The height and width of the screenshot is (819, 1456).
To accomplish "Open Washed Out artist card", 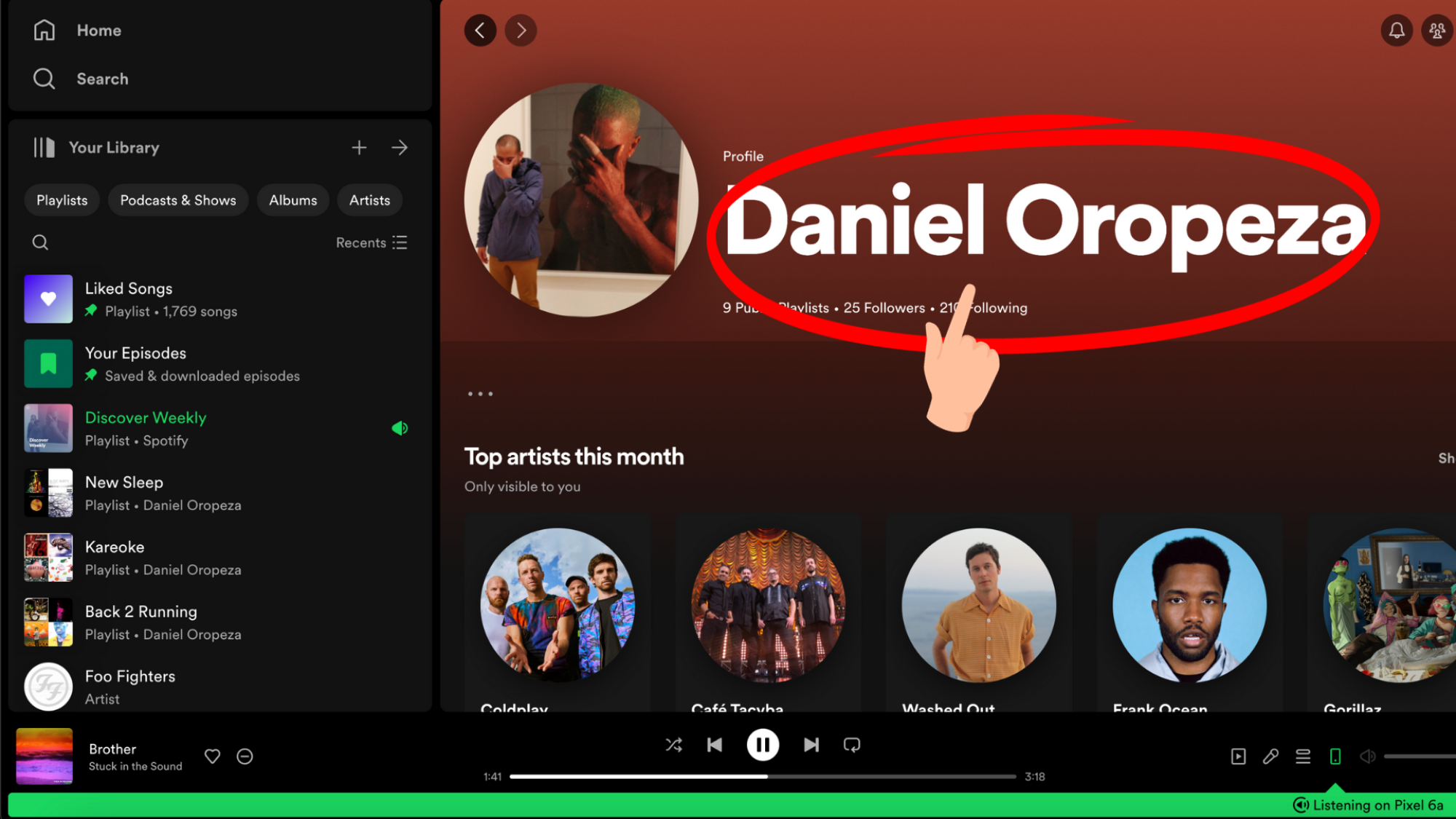I will pos(979,613).
